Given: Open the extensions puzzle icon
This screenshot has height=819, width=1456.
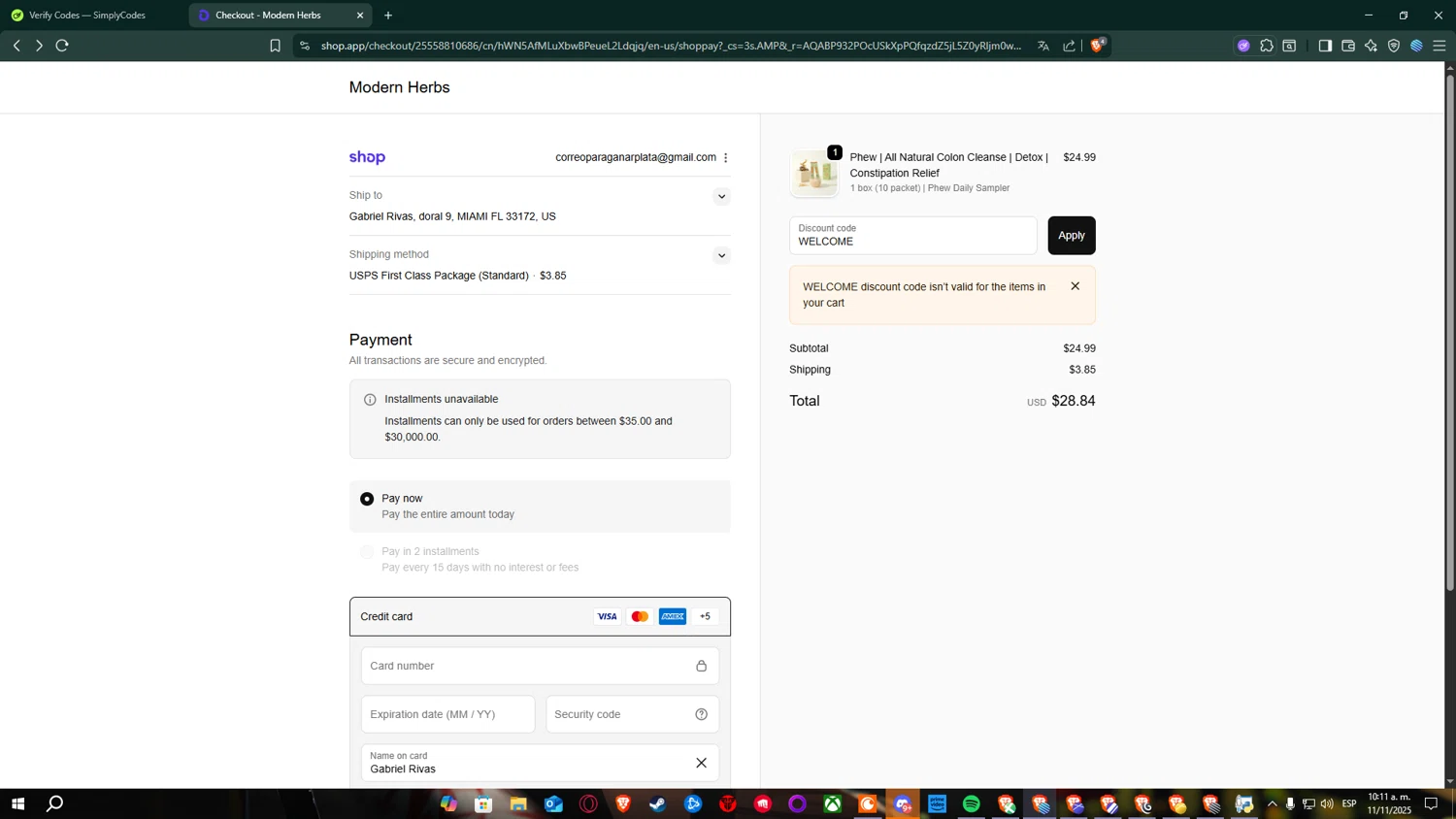Looking at the screenshot, I should [1267, 46].
